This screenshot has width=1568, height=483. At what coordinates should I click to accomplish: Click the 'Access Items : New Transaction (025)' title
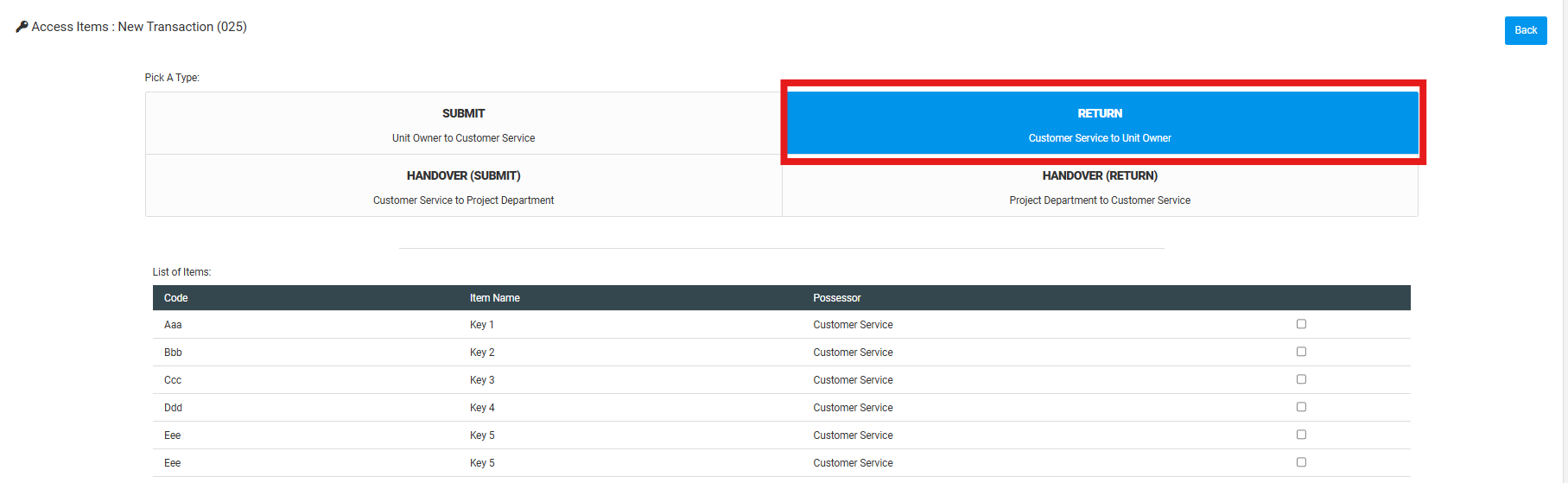(x=139, y=27)
